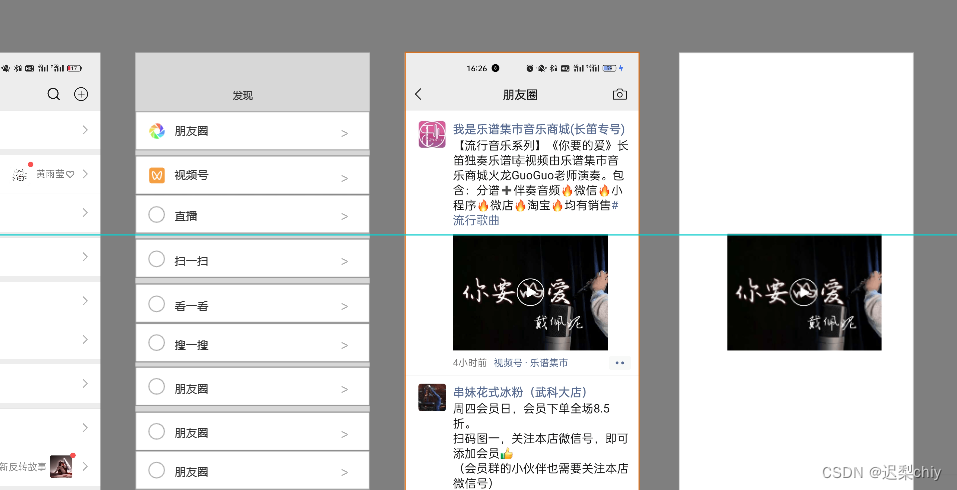Click the 4小时前 timestamp text
The image size is (957, 490).
click(x=470, y=363)
